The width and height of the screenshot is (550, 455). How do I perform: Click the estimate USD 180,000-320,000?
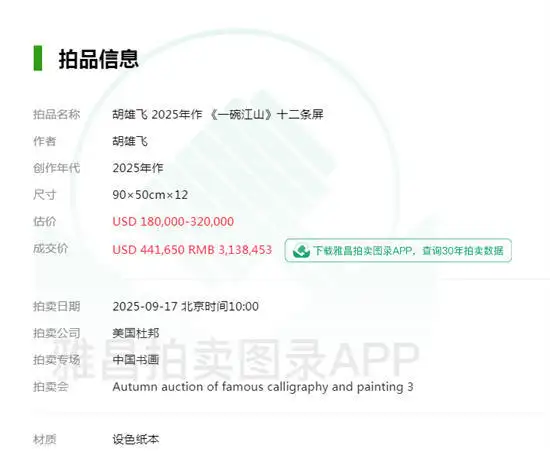tap(173, 221)
